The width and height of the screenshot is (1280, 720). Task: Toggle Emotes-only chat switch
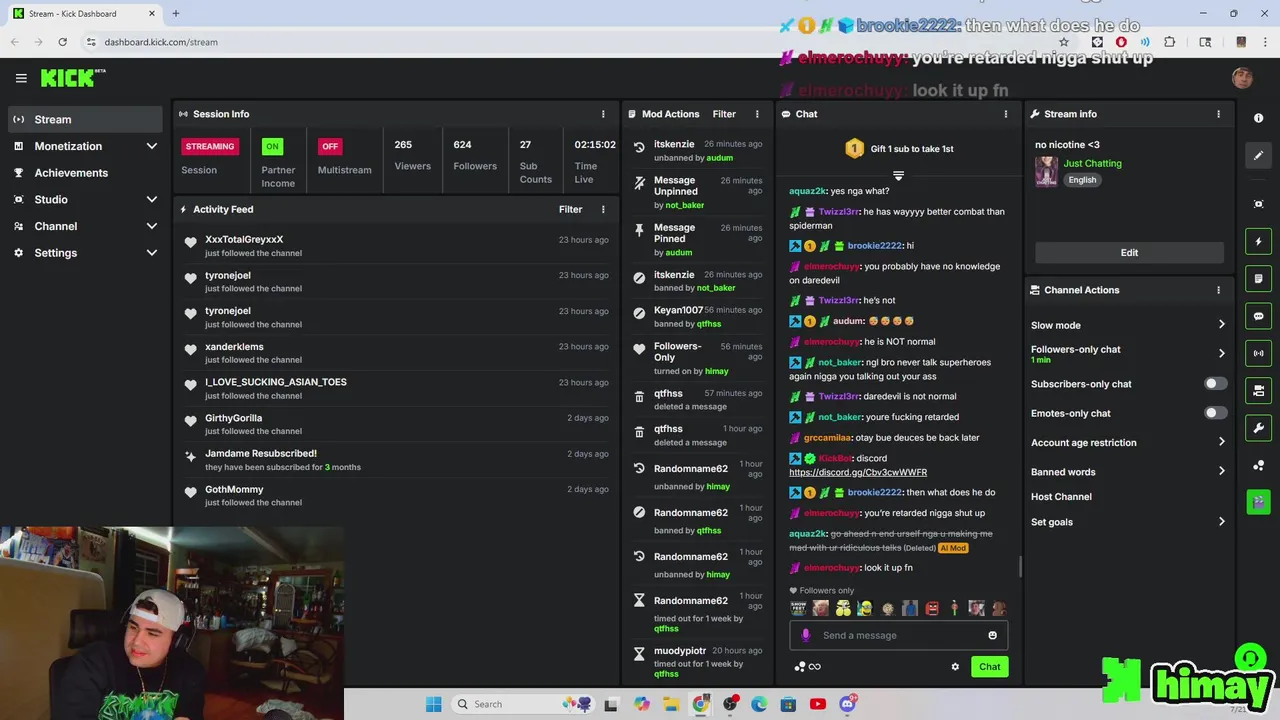(x=1214, y=413)
